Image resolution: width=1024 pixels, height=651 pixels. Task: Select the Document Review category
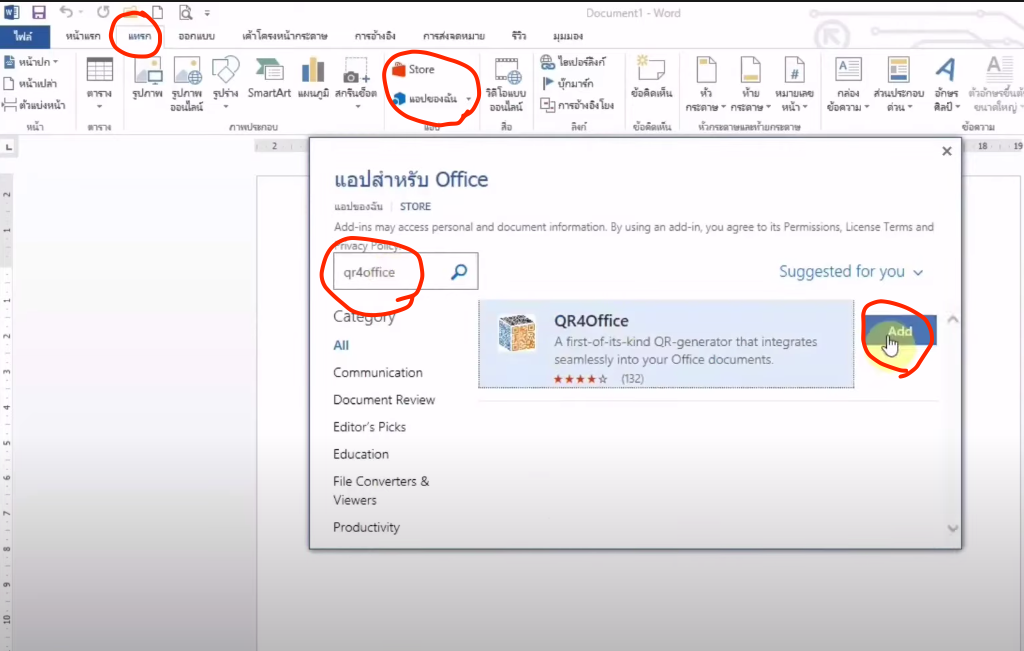[384, 400]
